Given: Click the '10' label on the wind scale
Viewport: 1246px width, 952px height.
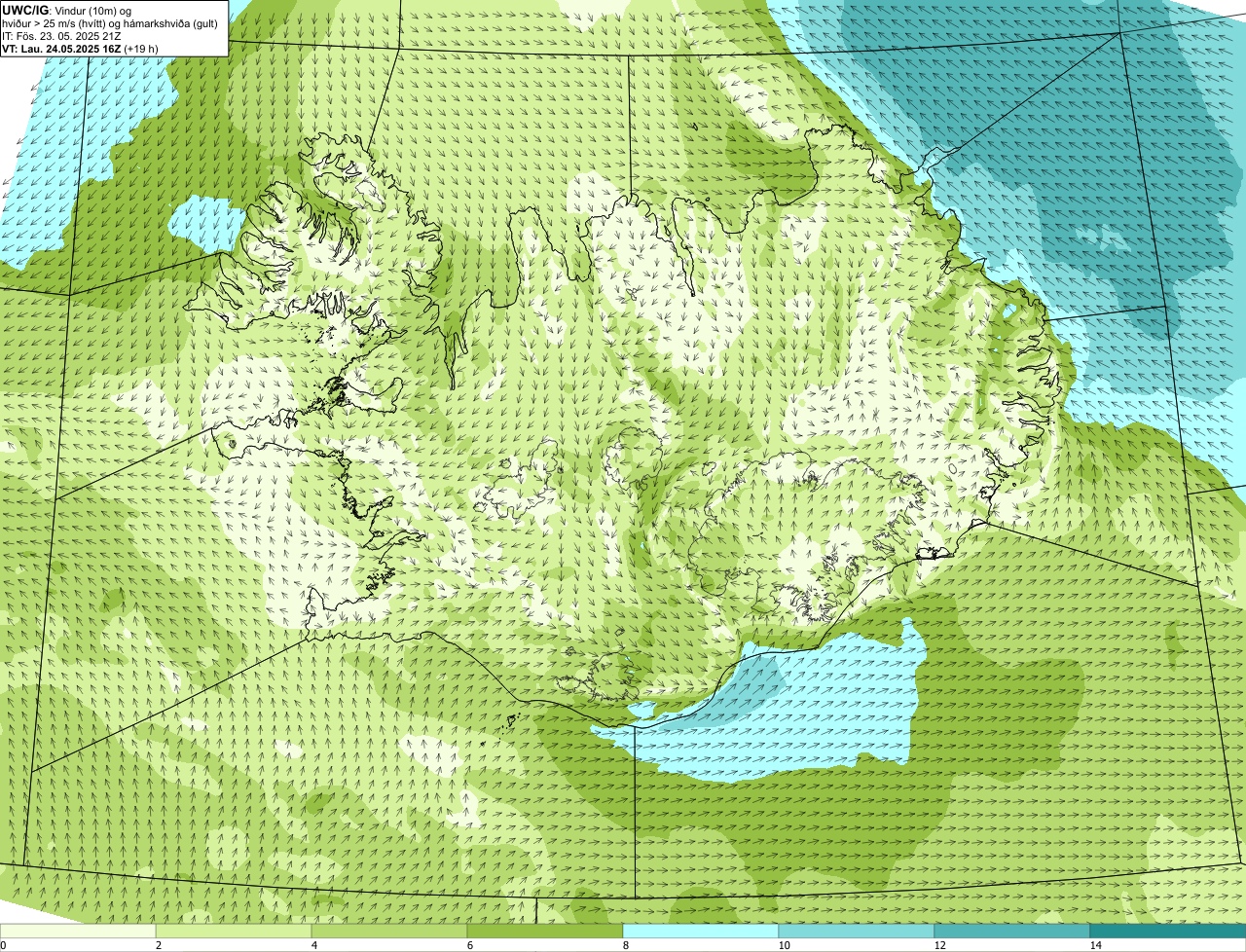Looking at the screenshot, I should (784, 945).
